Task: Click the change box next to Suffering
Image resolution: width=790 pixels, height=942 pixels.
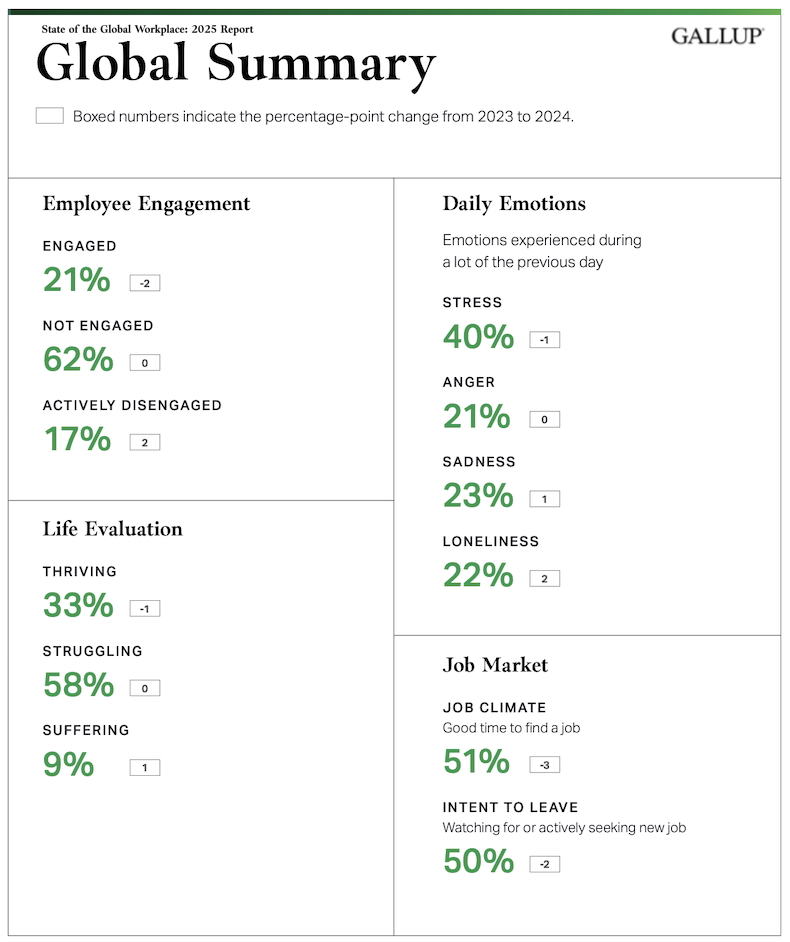Action: (145, 768)
